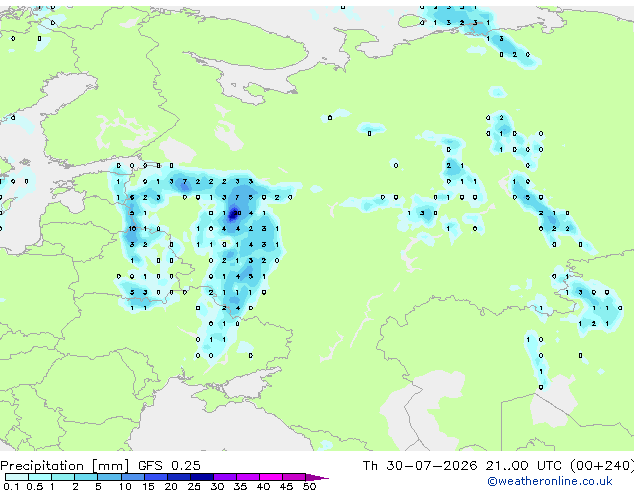Click the legend swatch between 20 and 25
634x490 pixels.
179,477
